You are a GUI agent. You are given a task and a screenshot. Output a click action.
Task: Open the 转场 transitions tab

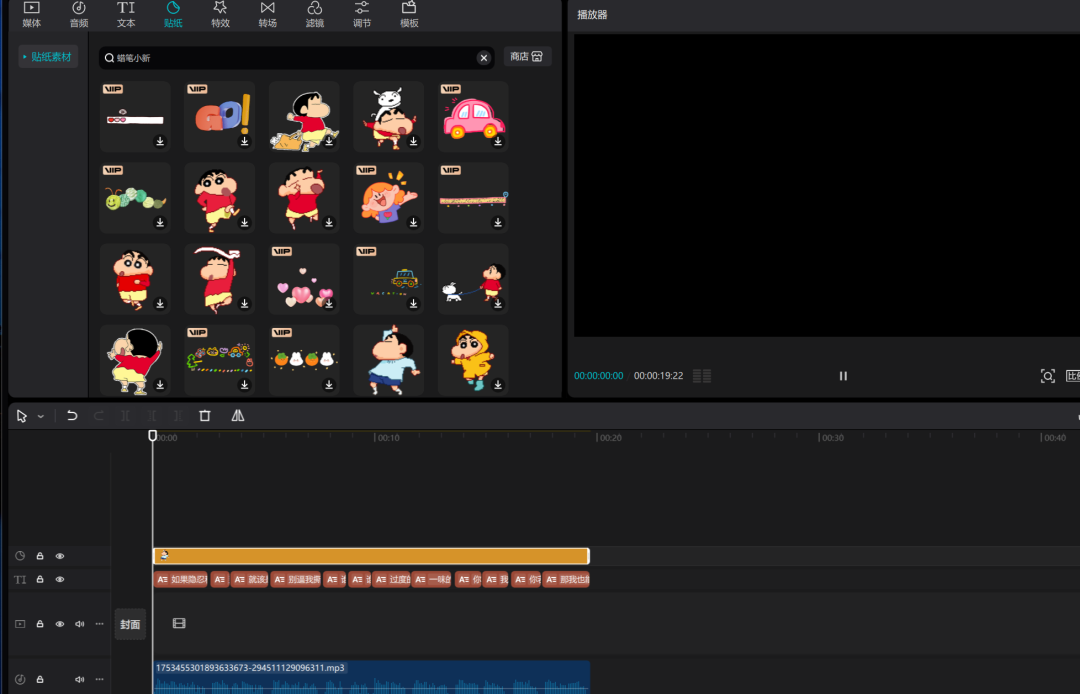[x=267, y=14]
